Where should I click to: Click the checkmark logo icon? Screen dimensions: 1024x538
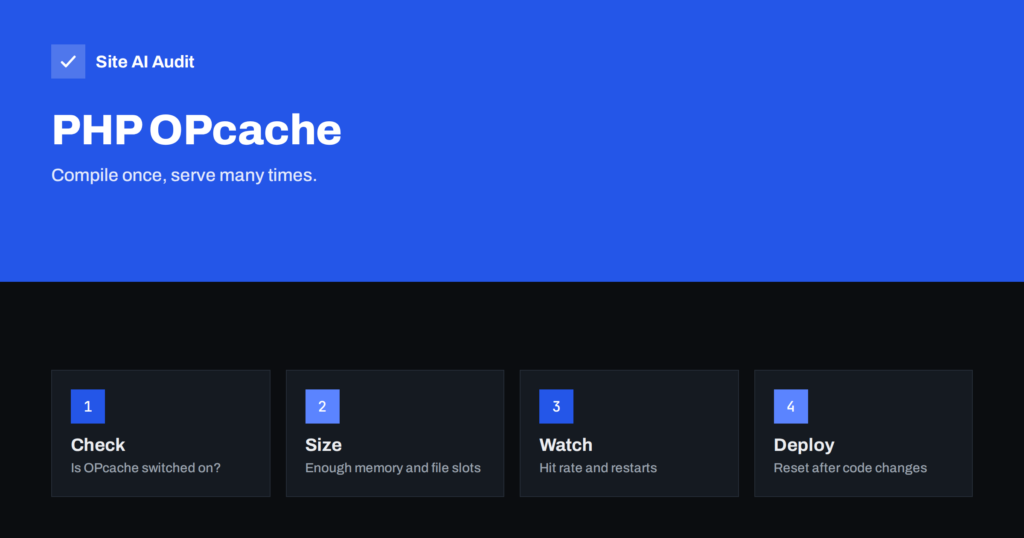coord(68,61)
